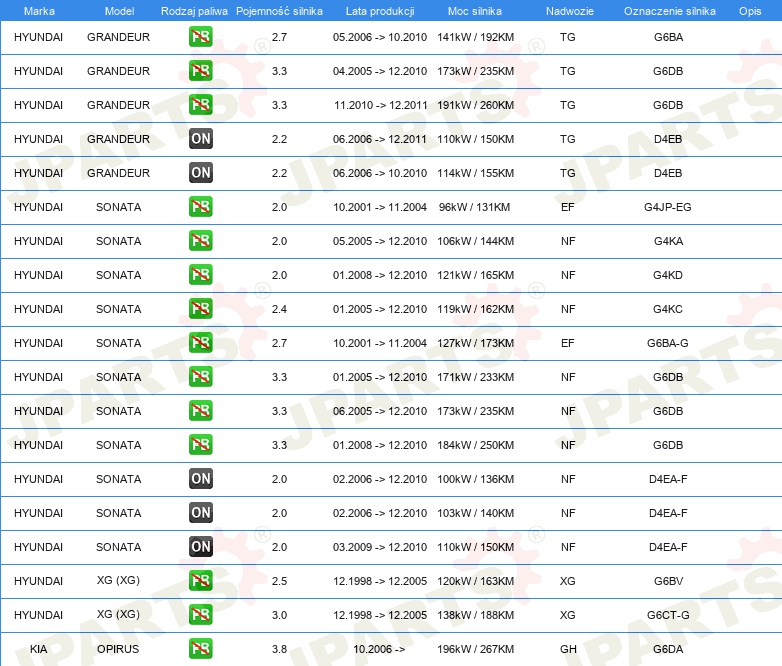Select engine code G6BA cell

[x=668, y=37]
